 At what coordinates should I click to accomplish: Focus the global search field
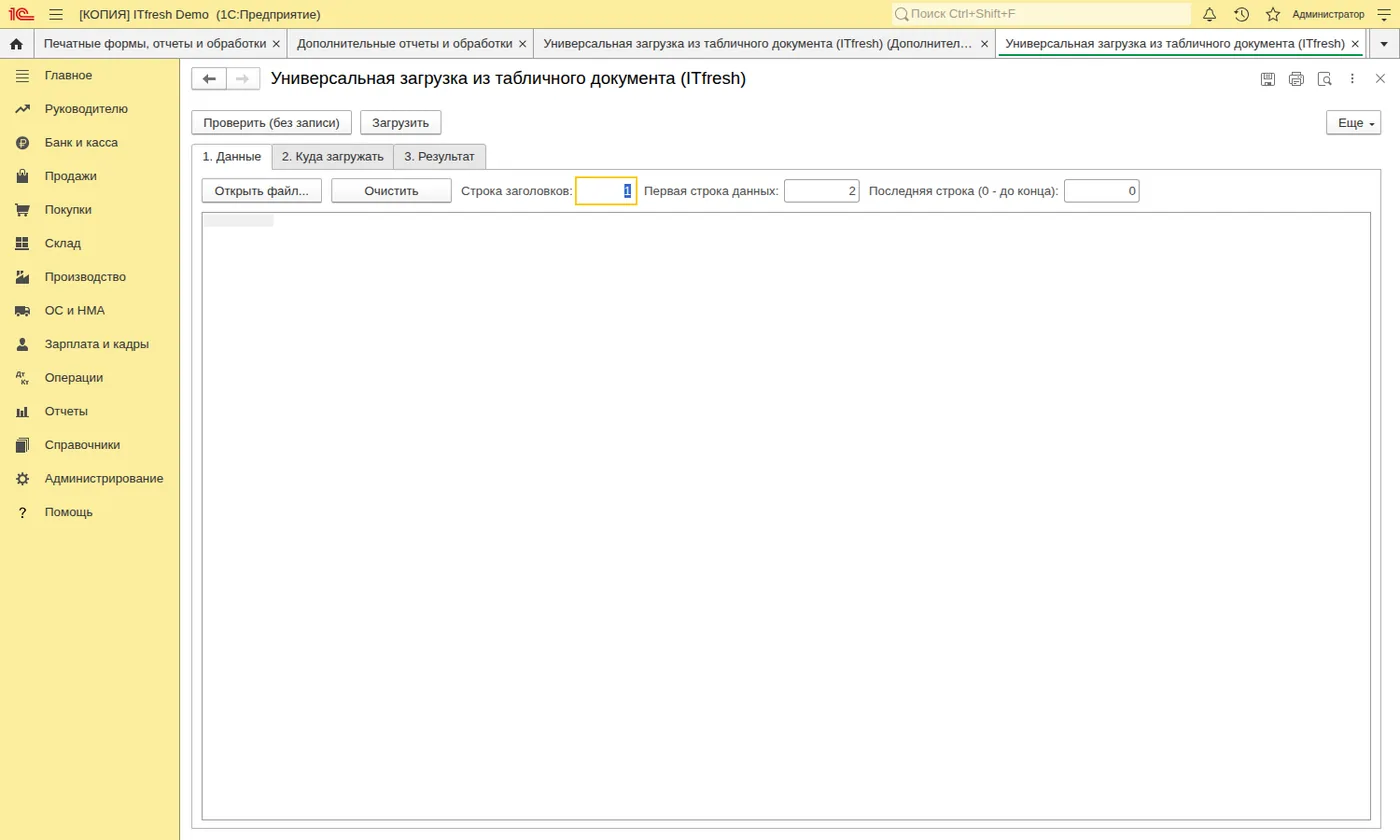(x=1041, y=14)
